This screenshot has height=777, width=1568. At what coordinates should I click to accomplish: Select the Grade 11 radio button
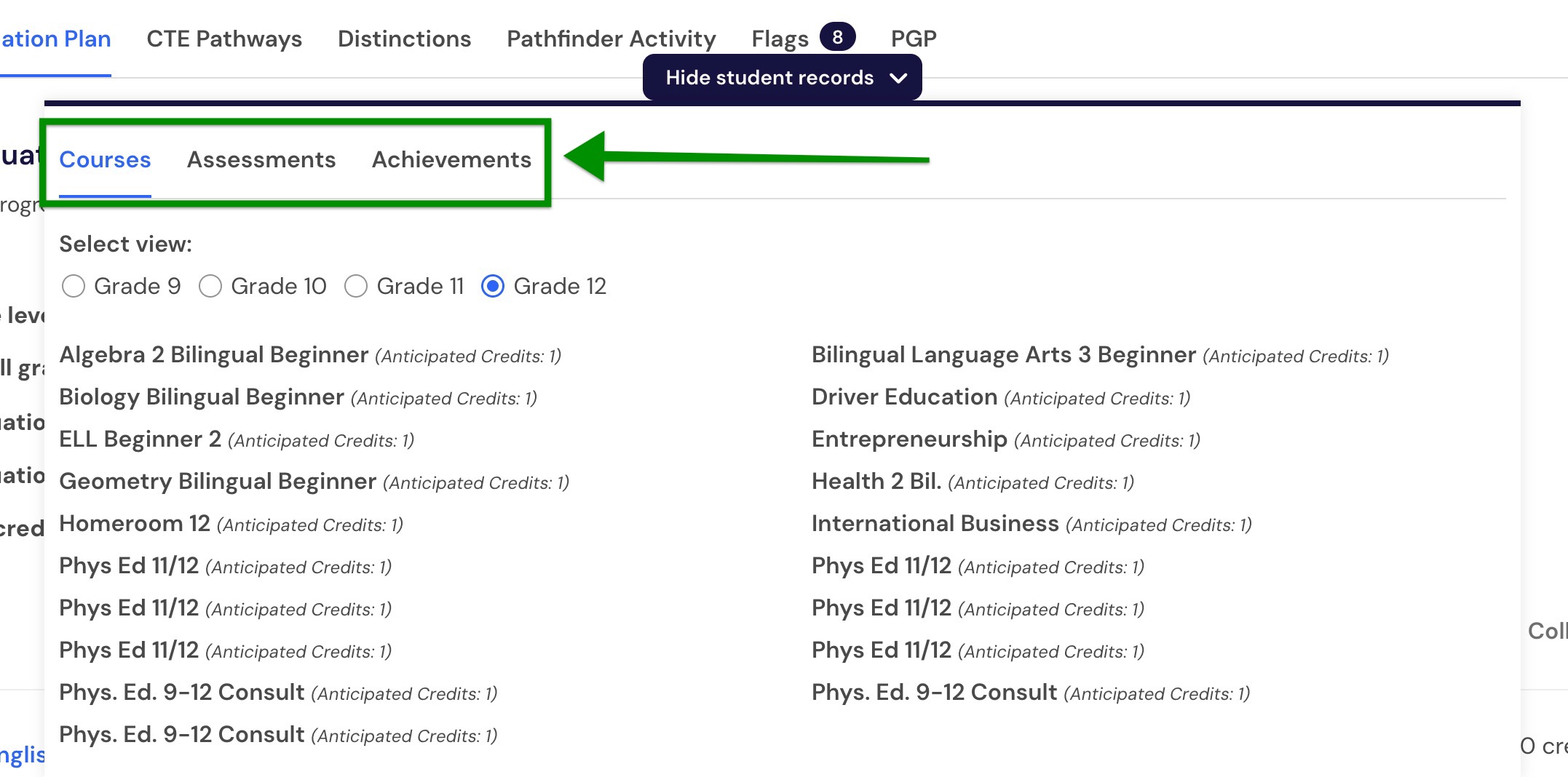click(x=356, y=286)
